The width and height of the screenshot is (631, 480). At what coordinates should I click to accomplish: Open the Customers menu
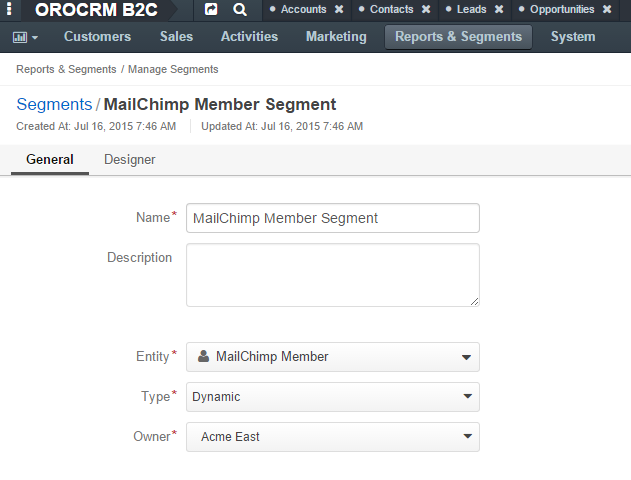click(x=97, y=37)
